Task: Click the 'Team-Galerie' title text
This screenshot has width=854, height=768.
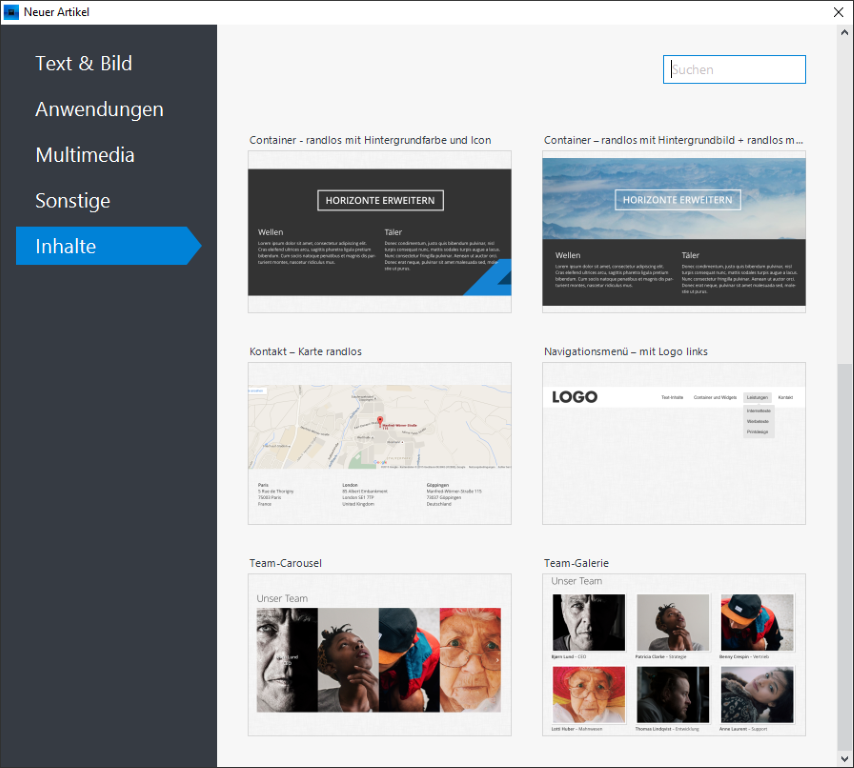Action: [576, 563]
